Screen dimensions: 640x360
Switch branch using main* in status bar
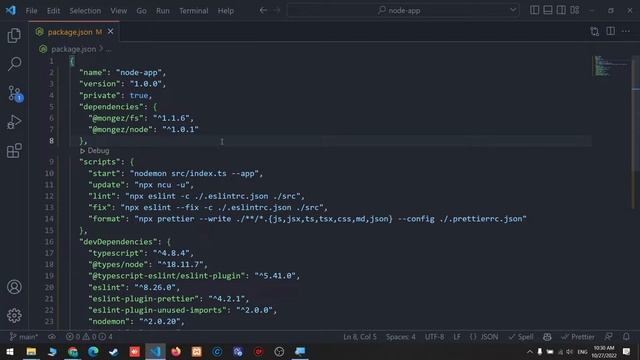(x=24, y=337)
